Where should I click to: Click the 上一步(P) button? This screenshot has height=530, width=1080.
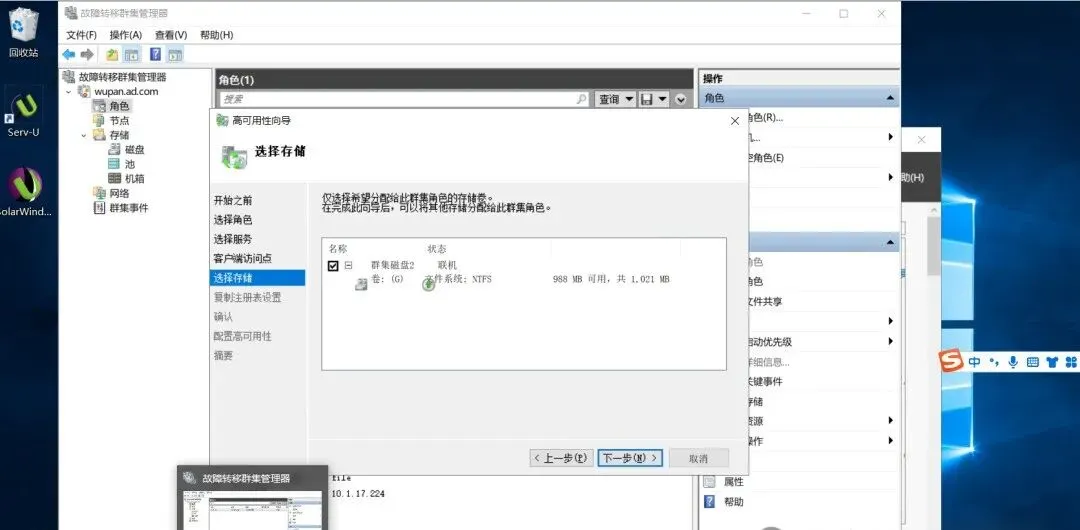click(560, 458)
